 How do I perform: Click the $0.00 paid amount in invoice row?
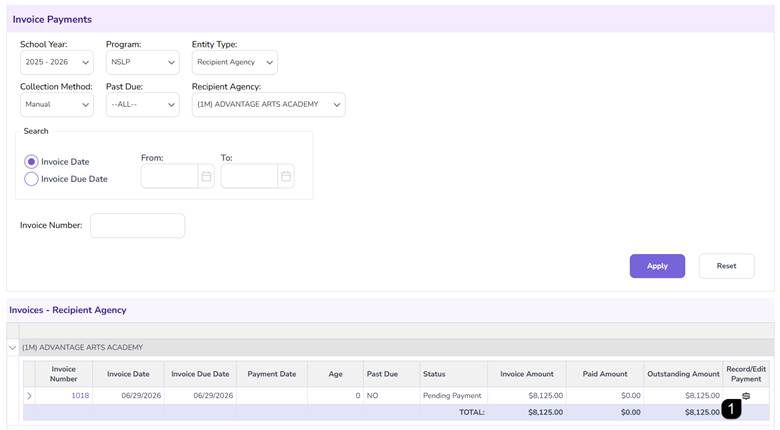(631, 396)
